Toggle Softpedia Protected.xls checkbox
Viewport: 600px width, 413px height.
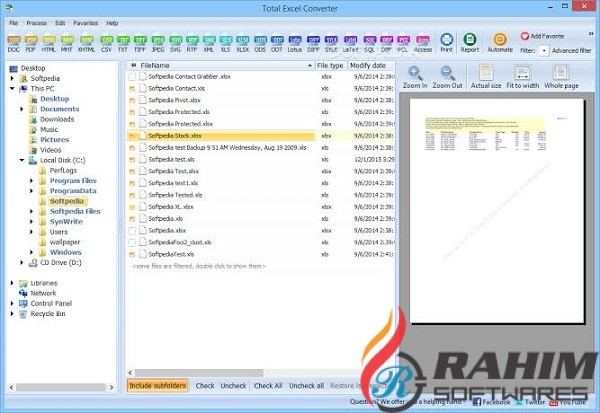(x=132, y=113)
